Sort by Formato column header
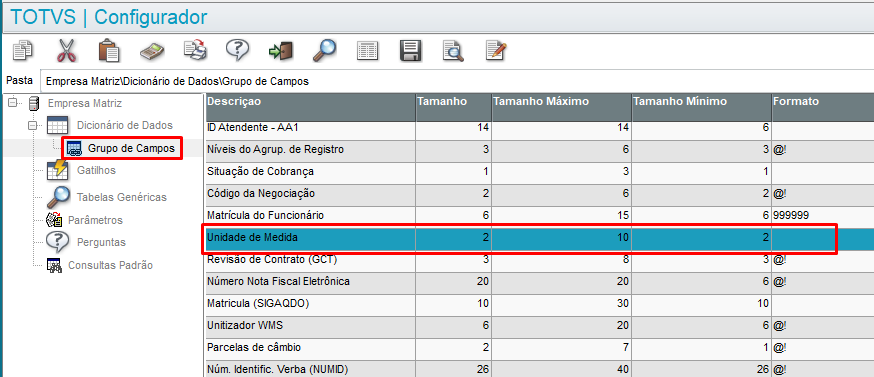This screenshot has width=874, height=377. pyautogui.click(x=823, y=107)
